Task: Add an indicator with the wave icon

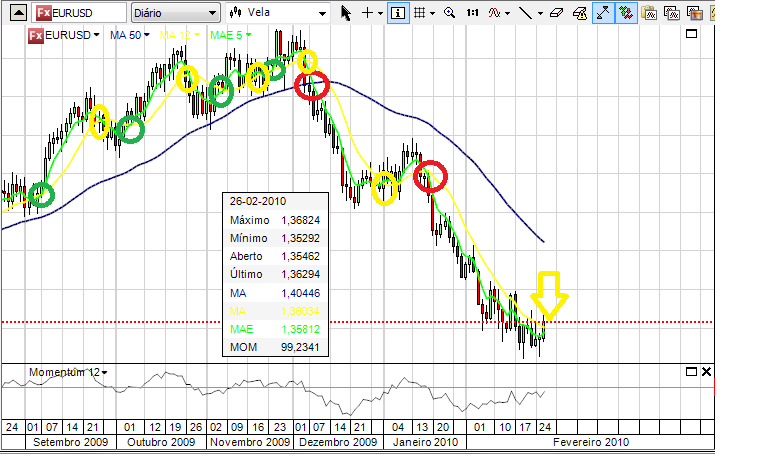Action: click(x=494, y=13)
